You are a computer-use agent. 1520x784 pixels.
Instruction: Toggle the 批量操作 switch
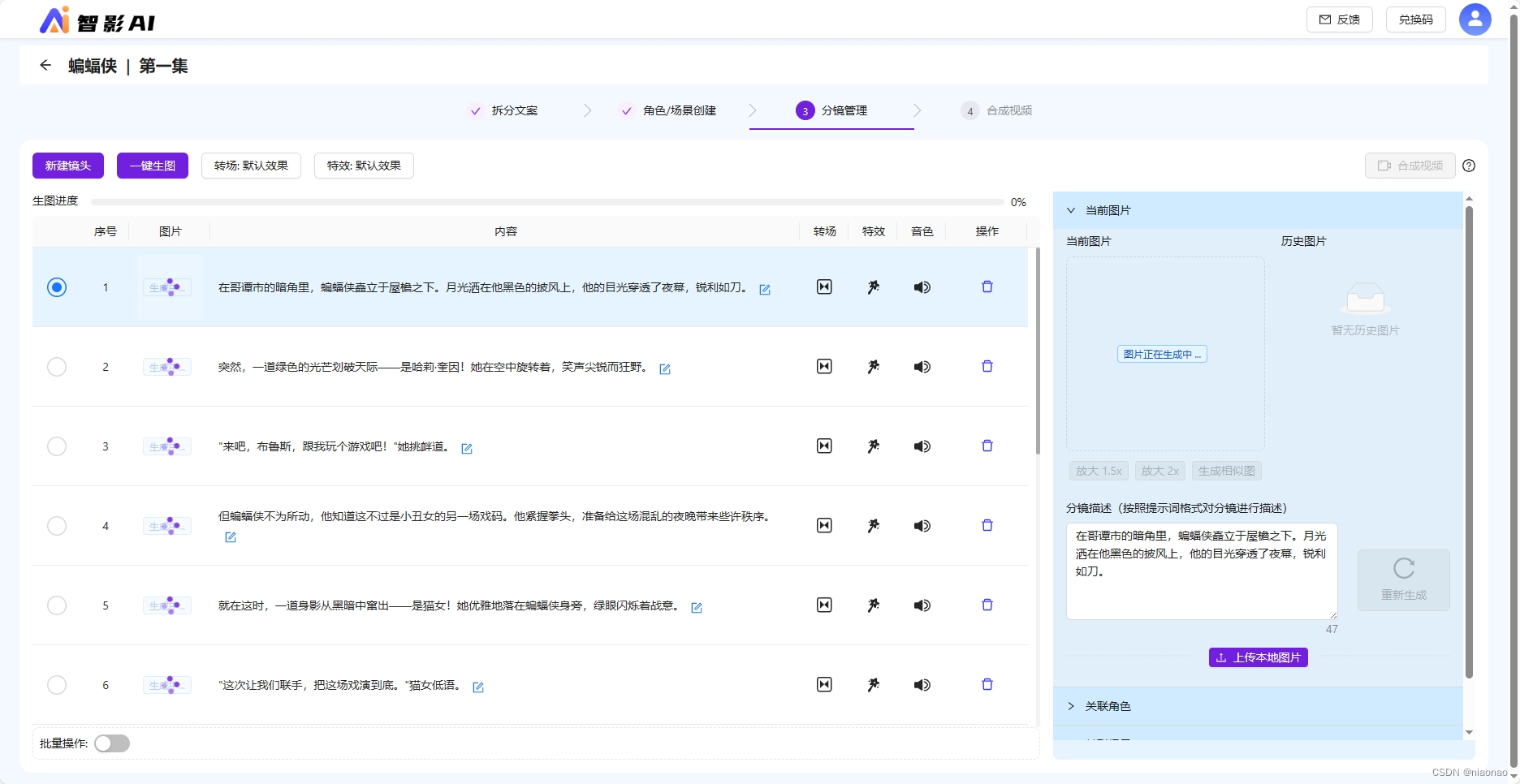tap(112, 743)
